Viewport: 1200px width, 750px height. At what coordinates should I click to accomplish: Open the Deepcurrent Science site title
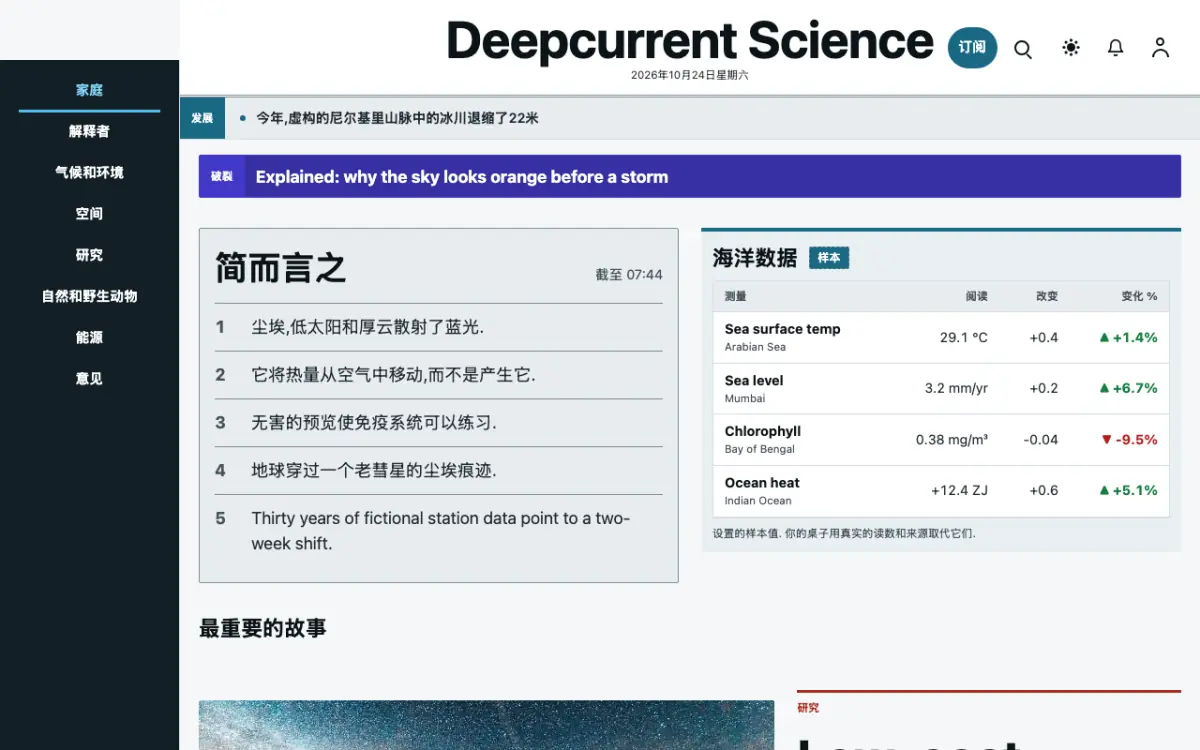click(x=690, y=41)
